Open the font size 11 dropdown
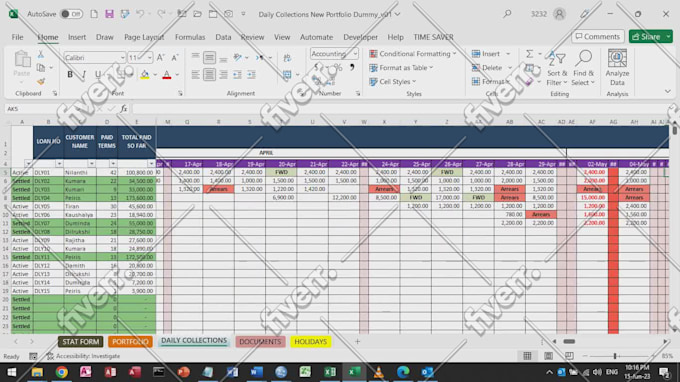The image size is (680, 382). (150, 58)
